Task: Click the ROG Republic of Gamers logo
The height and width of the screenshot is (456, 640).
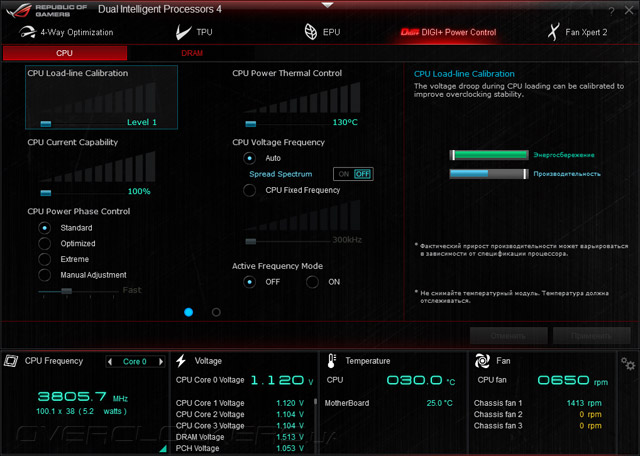Action: click(x=47, y=11)
